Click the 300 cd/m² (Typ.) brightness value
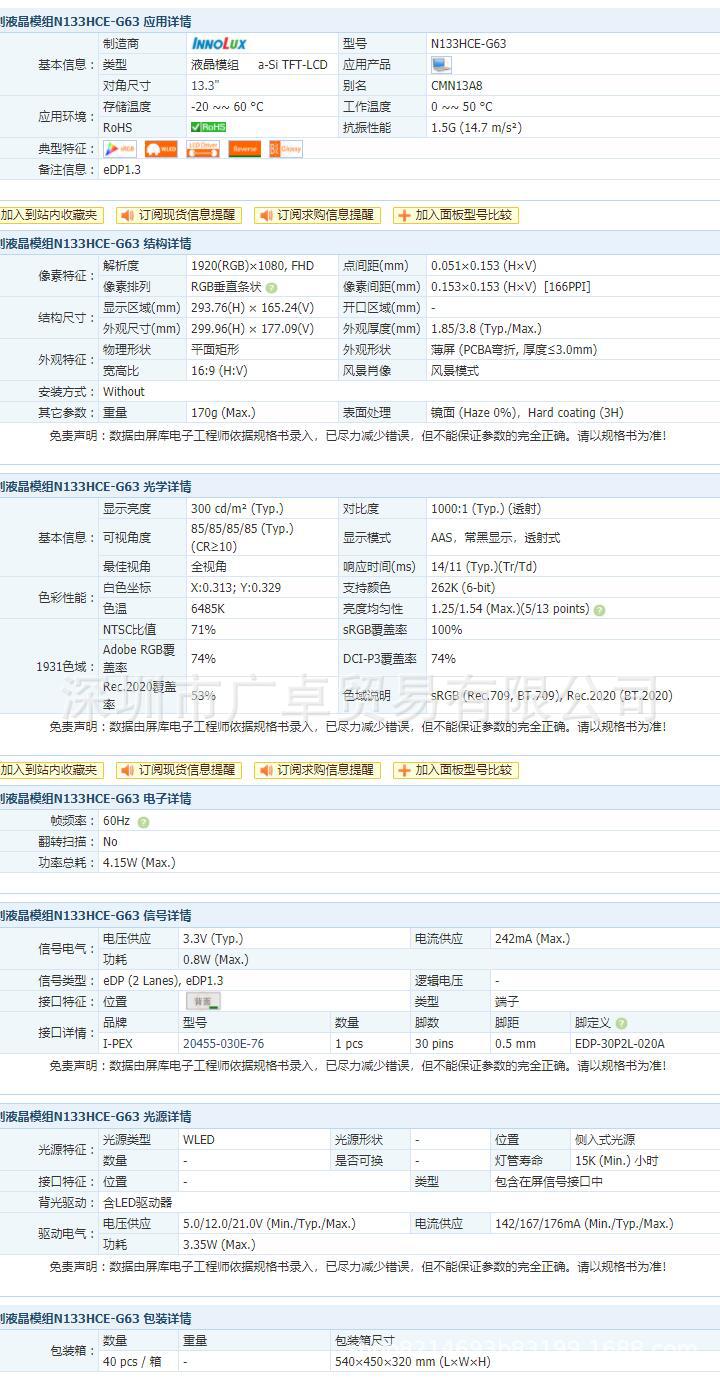720x1378 pixels. [237, 508]
